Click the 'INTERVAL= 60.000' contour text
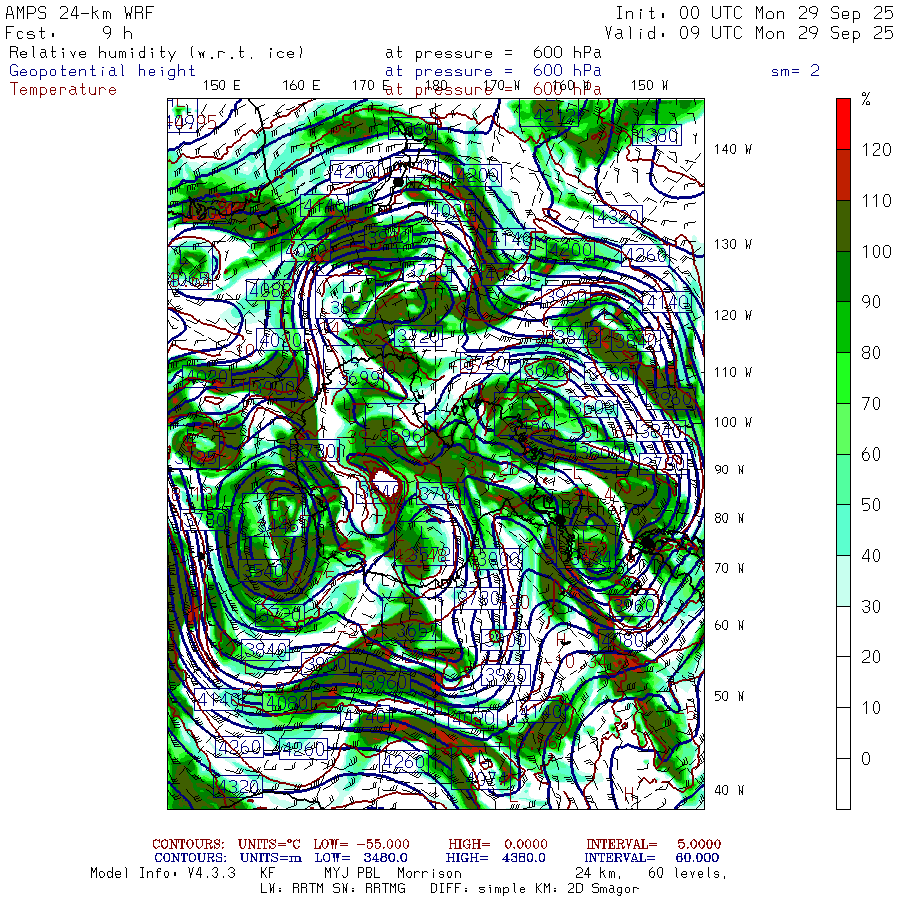900x900 pixels. pyautogui.click(x=653, y=858)
